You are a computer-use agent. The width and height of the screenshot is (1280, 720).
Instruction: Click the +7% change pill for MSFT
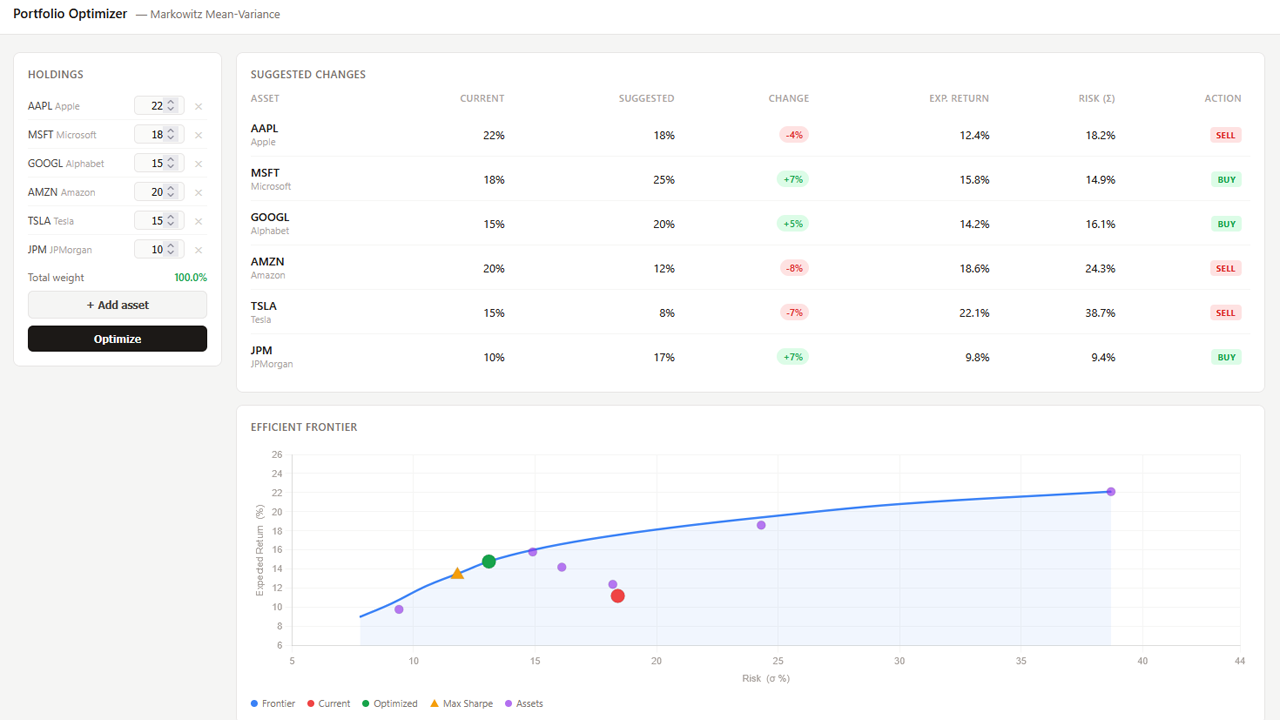[x=793, y=179]
